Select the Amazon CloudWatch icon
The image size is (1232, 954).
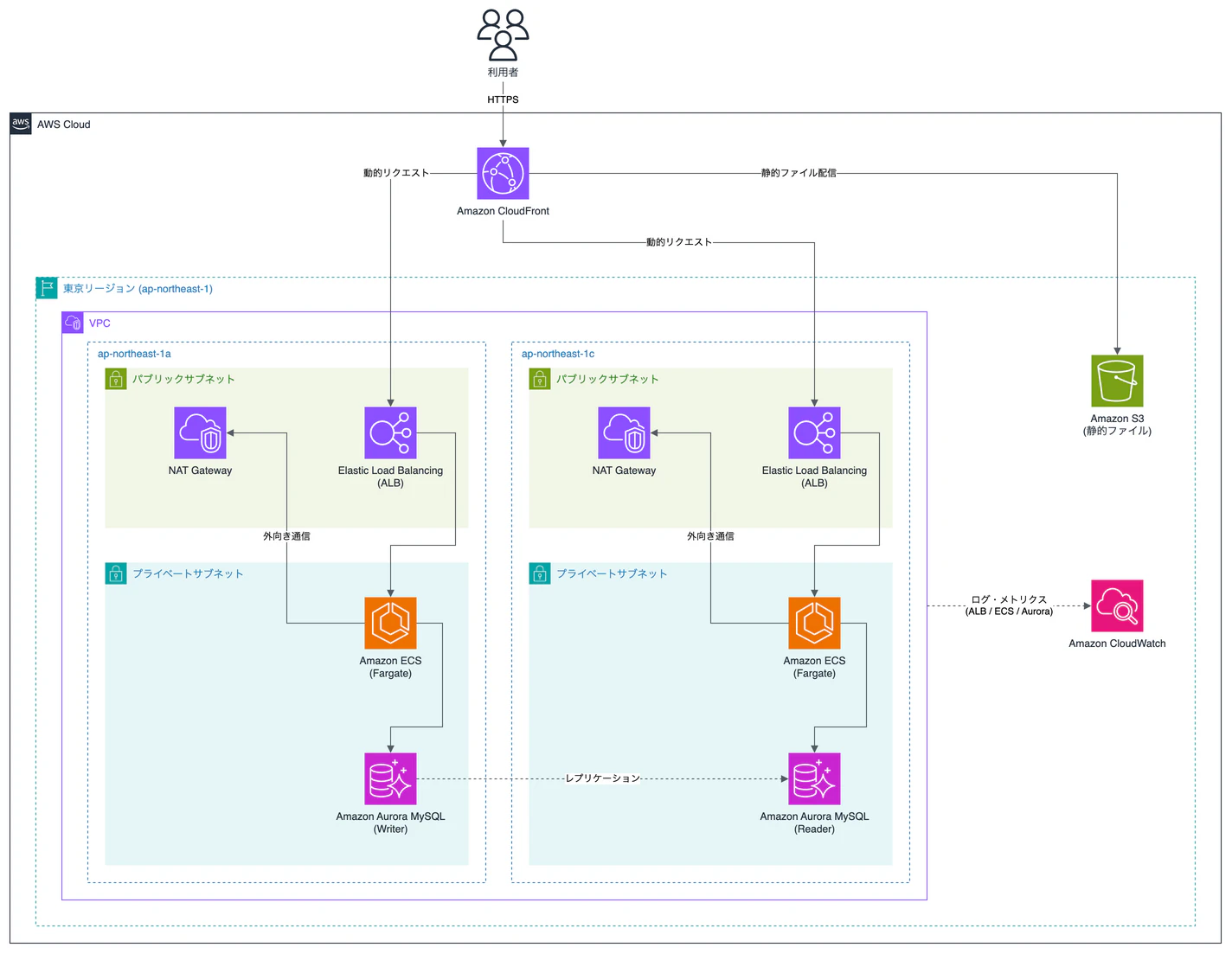1117,605
